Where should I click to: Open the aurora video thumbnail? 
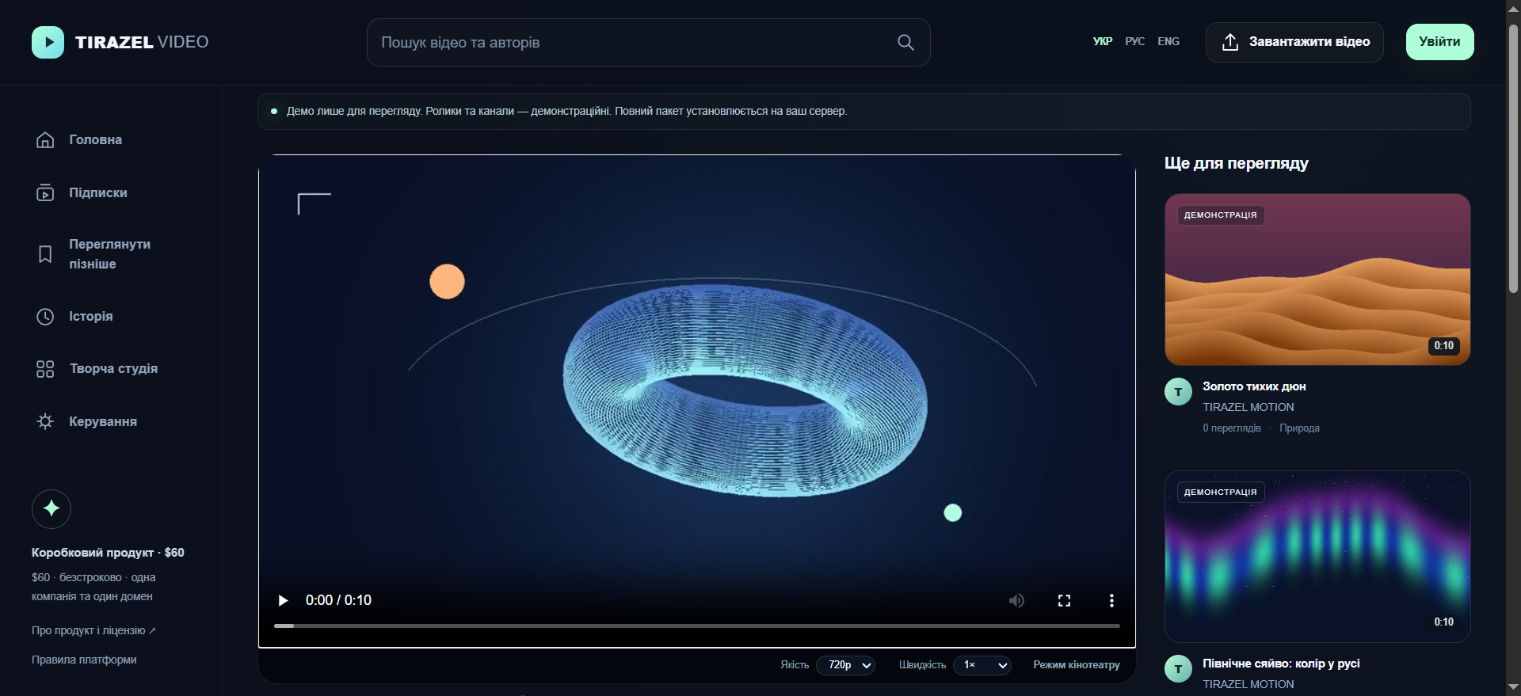pyautogui.click(x=1317, y=556)
